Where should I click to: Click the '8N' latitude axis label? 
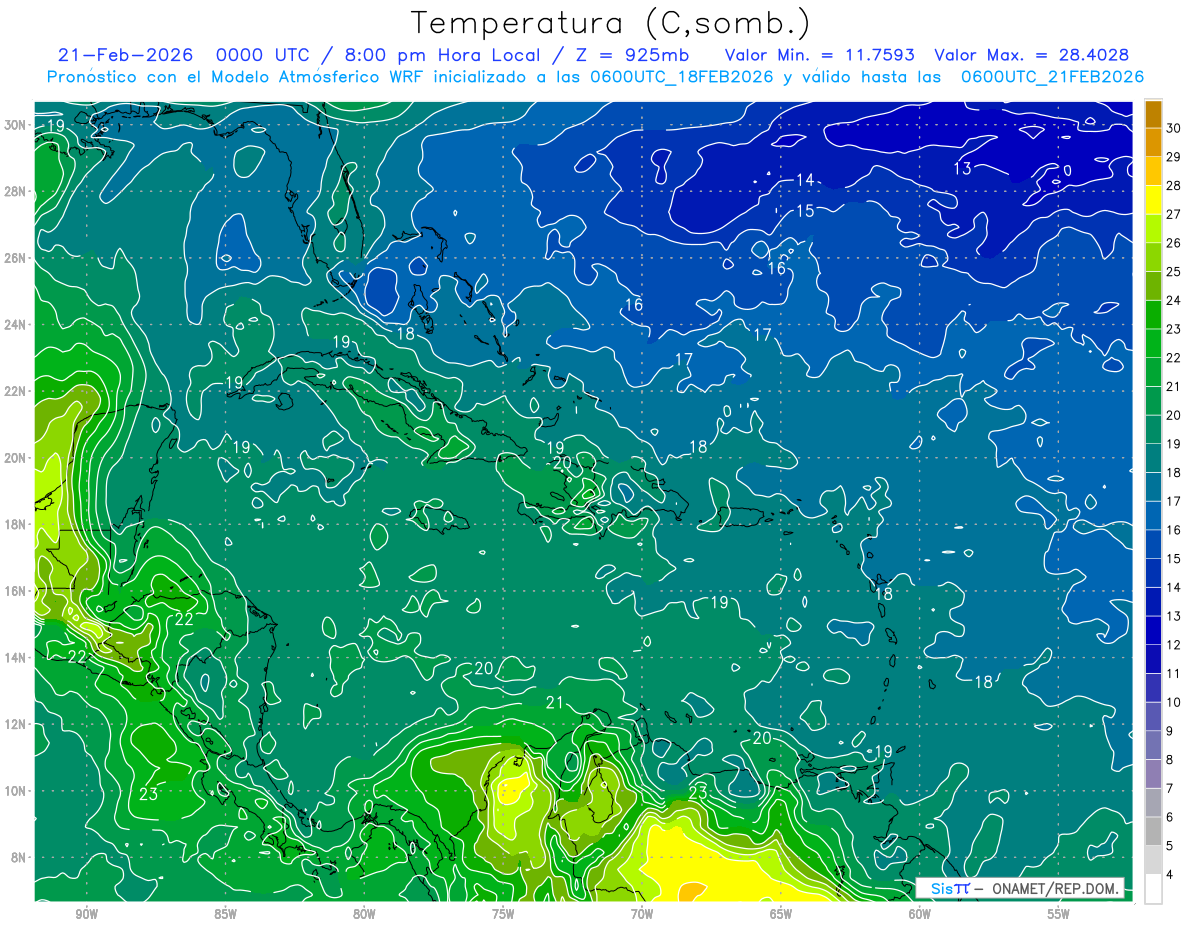pos(20,857)
